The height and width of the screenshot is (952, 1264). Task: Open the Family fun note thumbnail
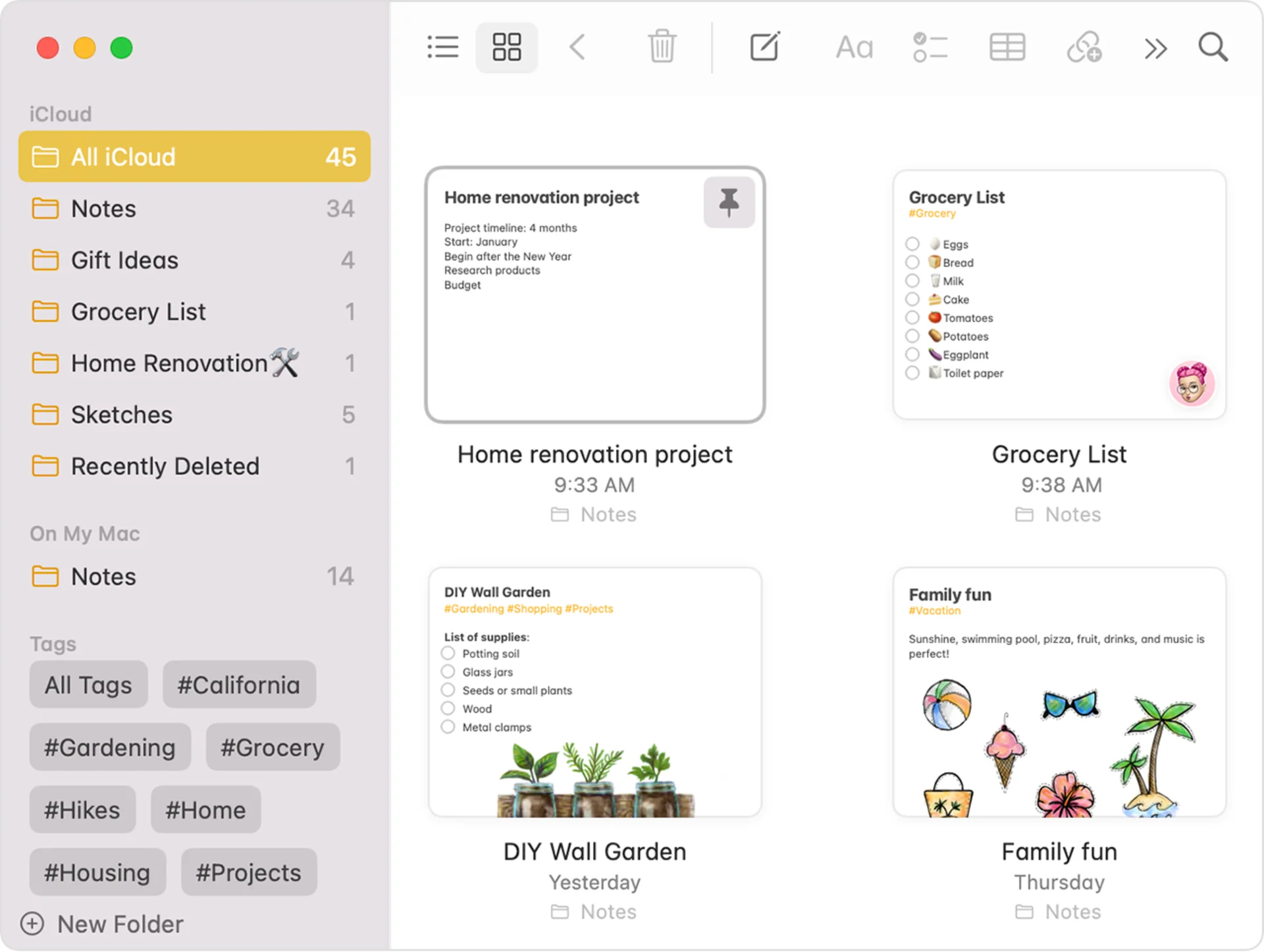click(x=1059, y=691)
